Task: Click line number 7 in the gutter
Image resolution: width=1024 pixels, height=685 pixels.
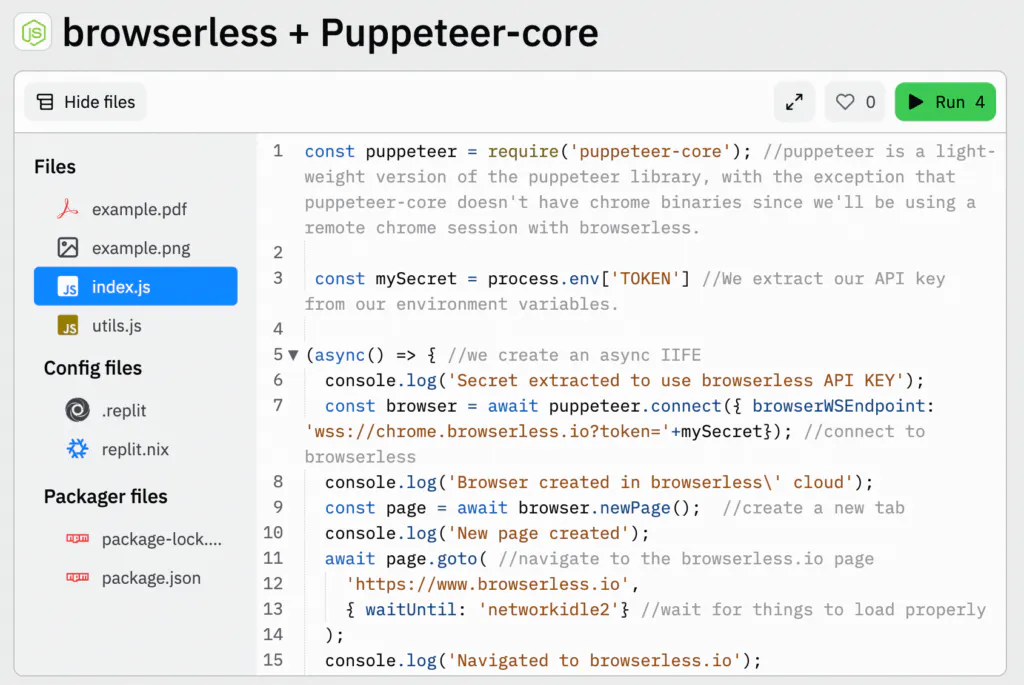Action: point(278,406)
